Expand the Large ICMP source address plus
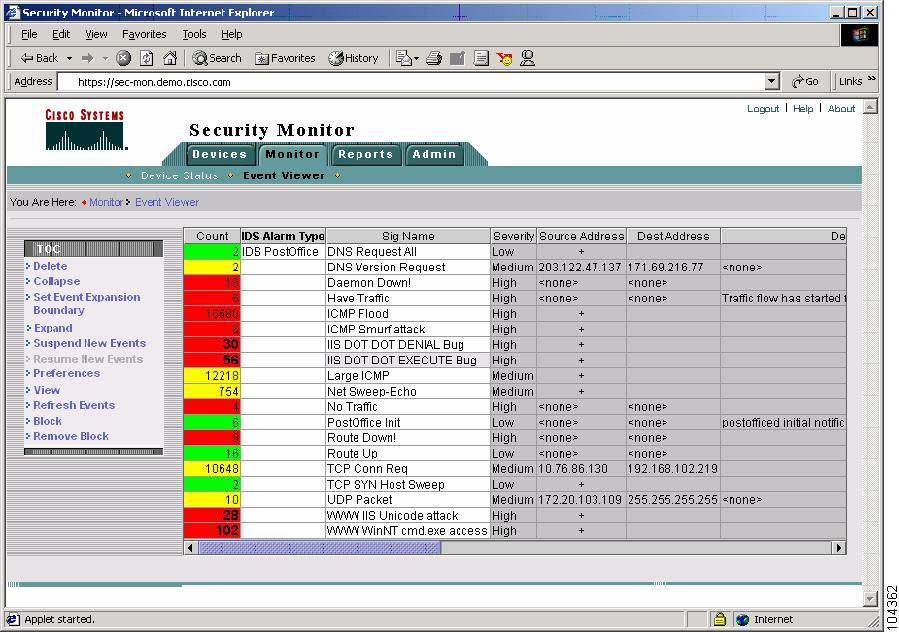This screenshot has width=899, height=632. coord(581,376)
